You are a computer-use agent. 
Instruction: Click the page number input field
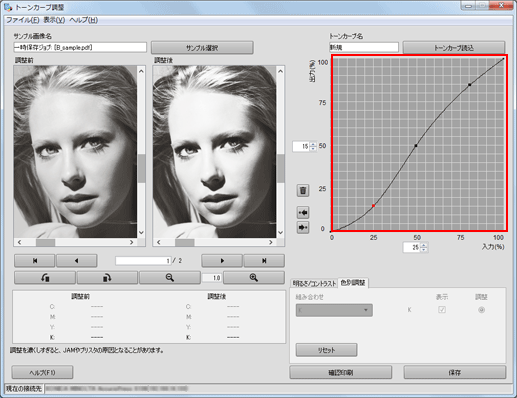tap(143, 261)
